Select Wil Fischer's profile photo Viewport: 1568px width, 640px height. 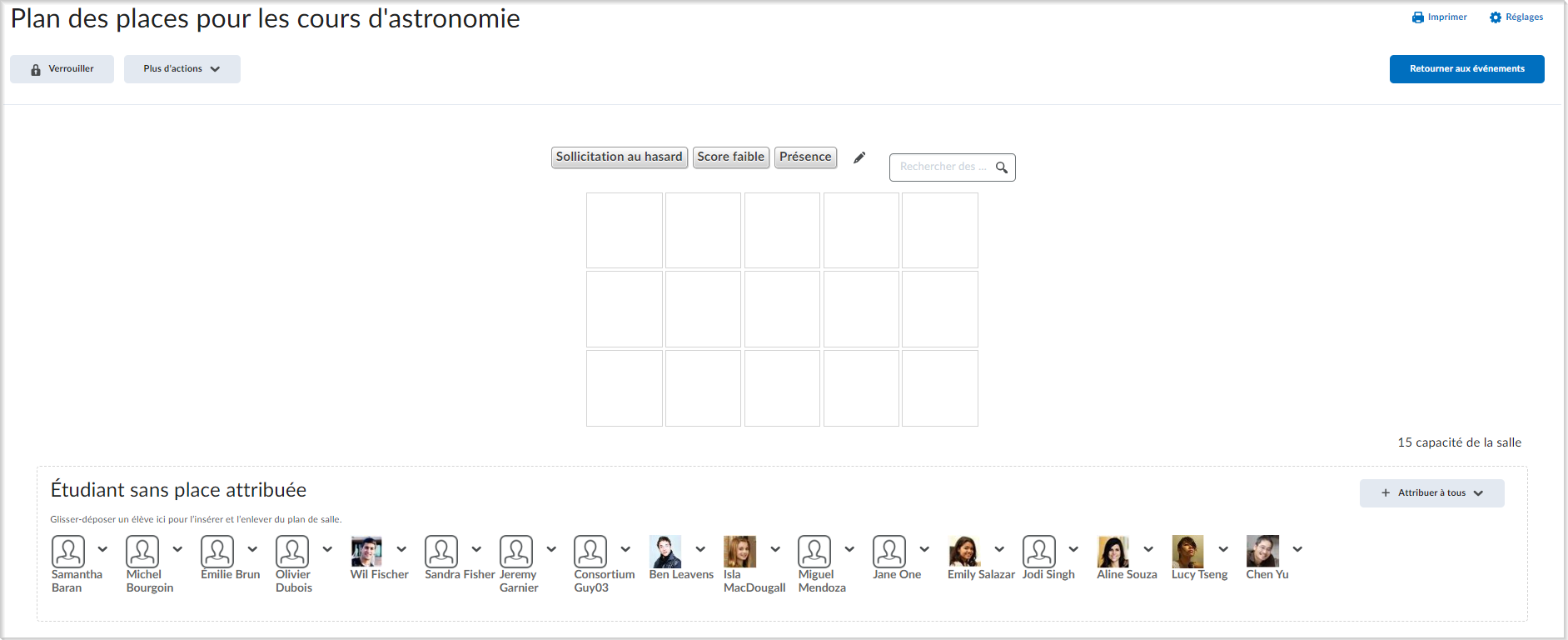pyautogui.click(x=366, y=552)
